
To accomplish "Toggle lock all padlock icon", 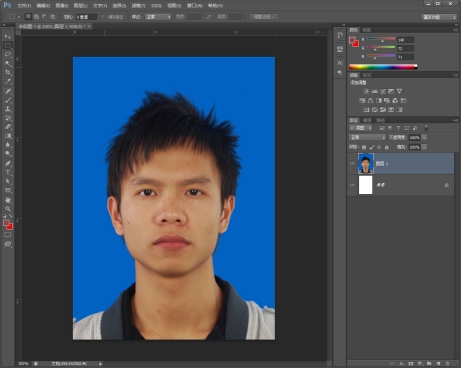I will tap(387, 147).
